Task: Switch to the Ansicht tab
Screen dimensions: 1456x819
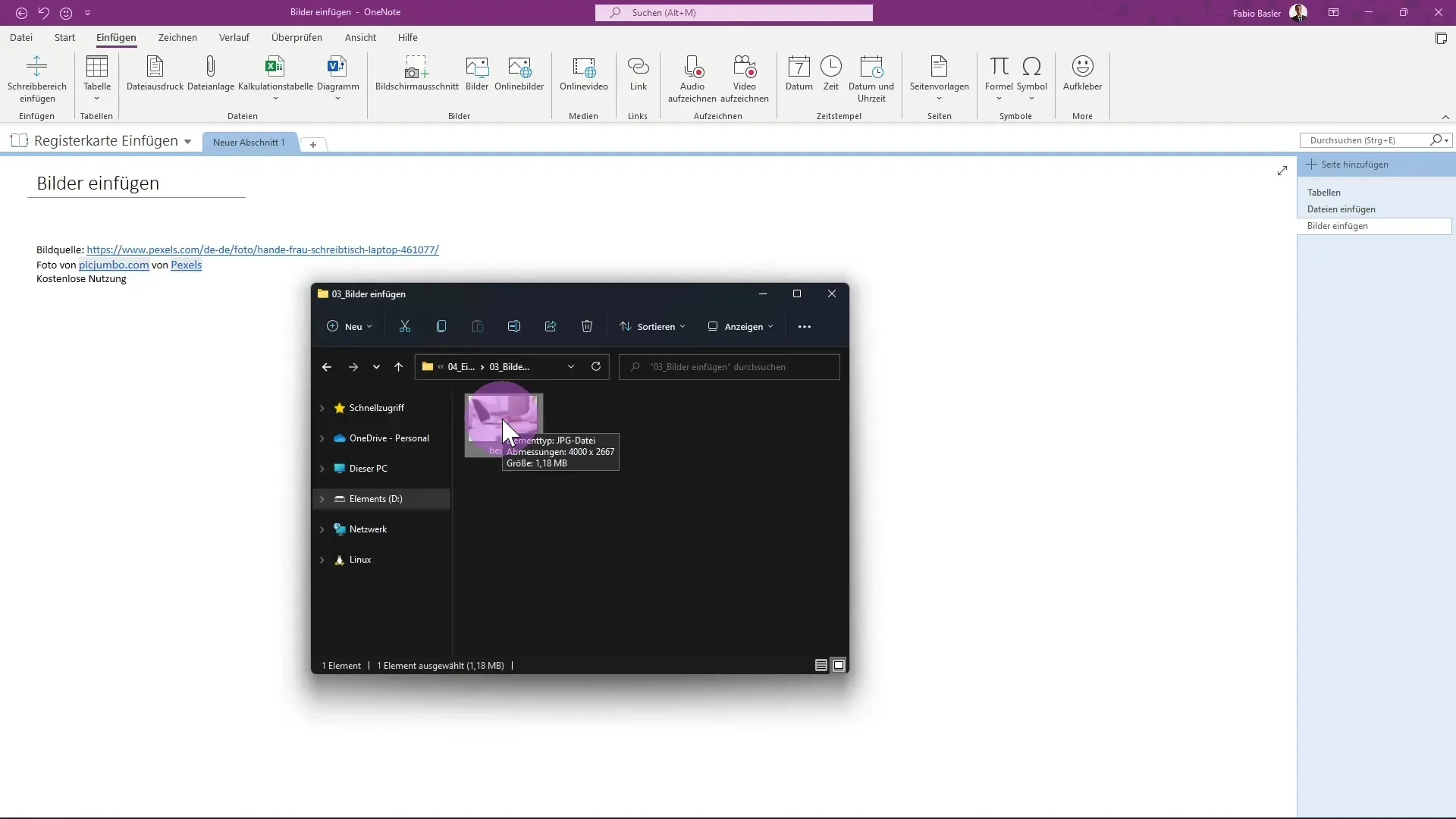Action: [360, 37]
